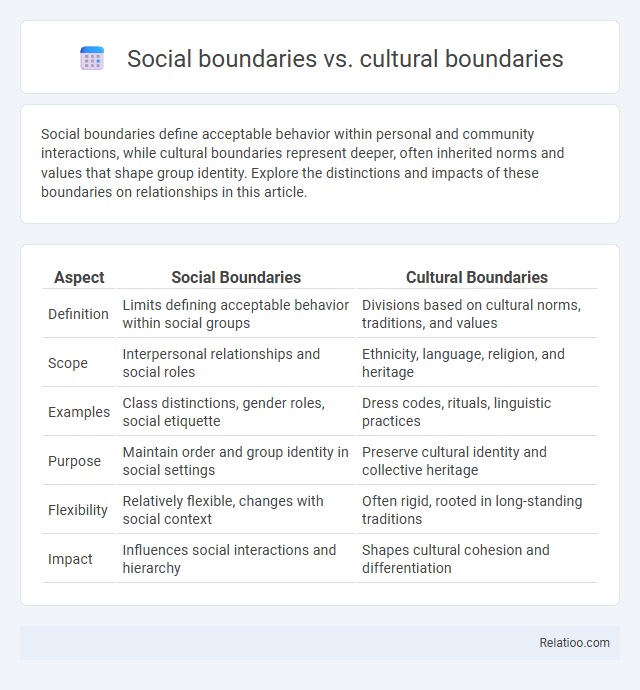This screenshot has height=690, width=640.
Task: Select the 'Aspect' column header
Action: coord(79,277)
